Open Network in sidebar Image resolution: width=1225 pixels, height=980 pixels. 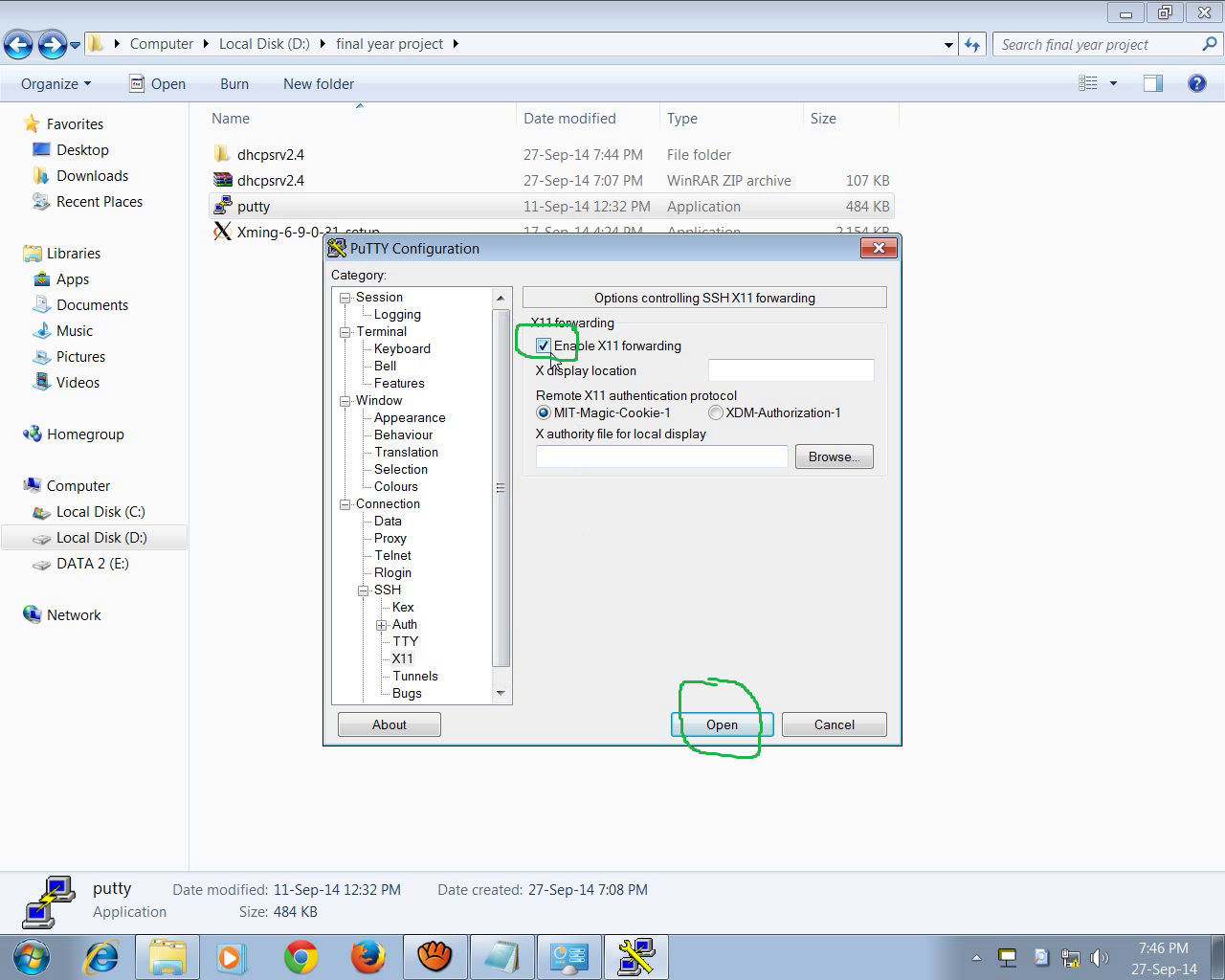[x=74, y=614]
